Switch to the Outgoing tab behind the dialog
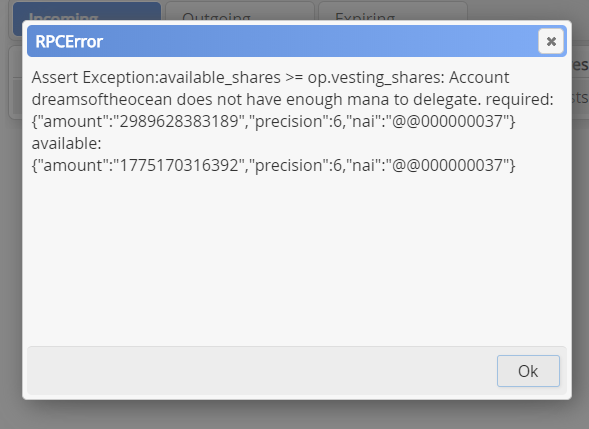This screenshot has width=589, height=429. click(x=240, y=11)
